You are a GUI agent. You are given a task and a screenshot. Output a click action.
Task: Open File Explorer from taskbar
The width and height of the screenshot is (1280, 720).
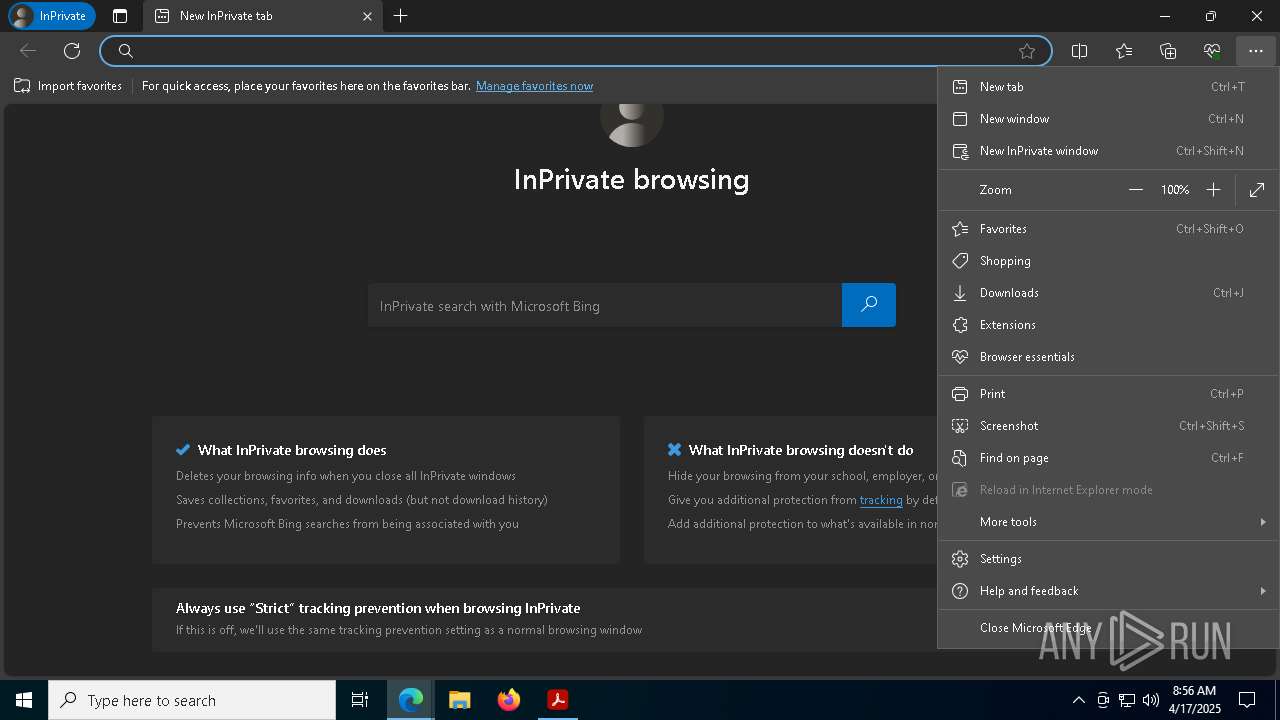[459, 700]
